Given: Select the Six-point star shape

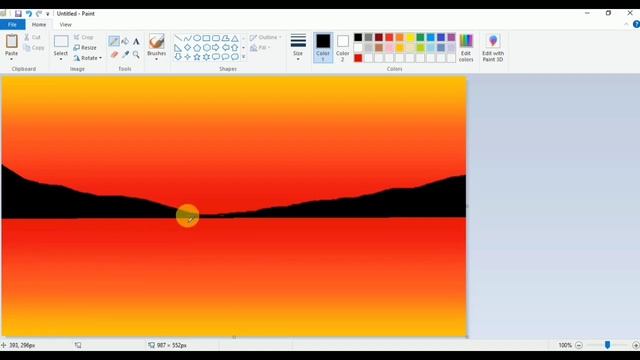Looking at the screenshot, I should (207, 57).
